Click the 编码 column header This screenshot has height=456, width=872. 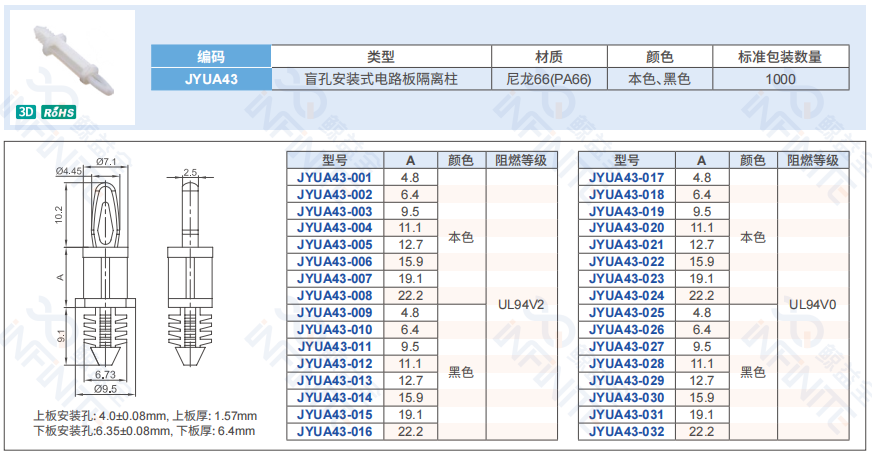coord(211,57)
